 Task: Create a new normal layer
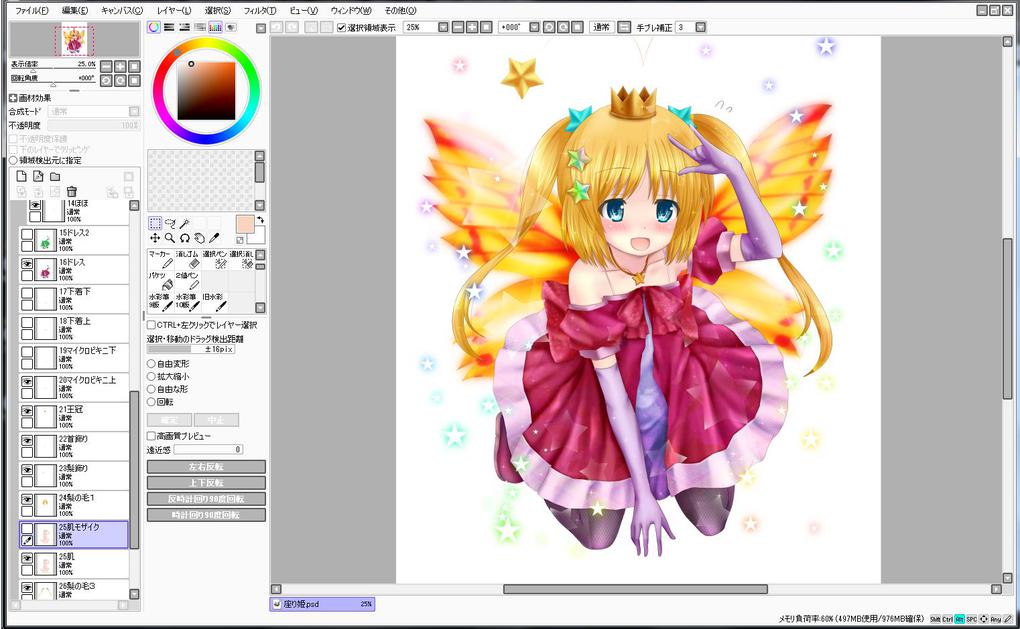click(x=21, y=176)
